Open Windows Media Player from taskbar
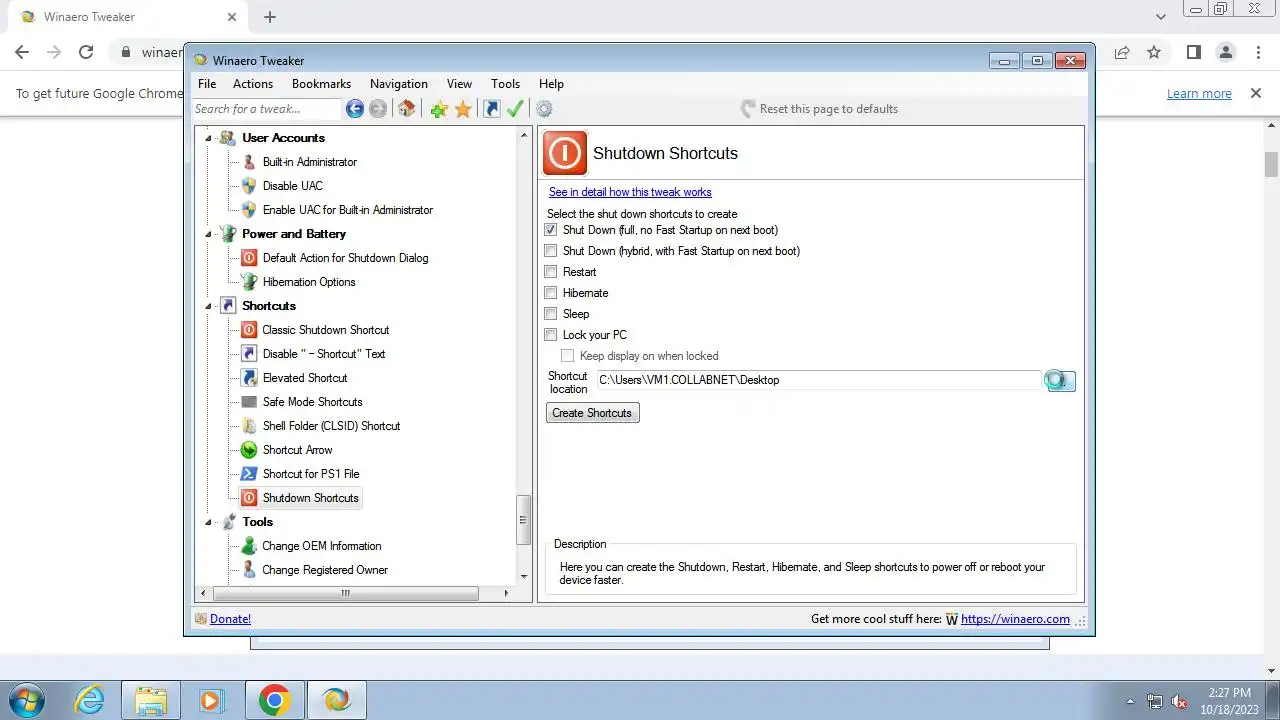Image resolution: width=1280 pixels, height=720 pixels. (x=211, y=700)
